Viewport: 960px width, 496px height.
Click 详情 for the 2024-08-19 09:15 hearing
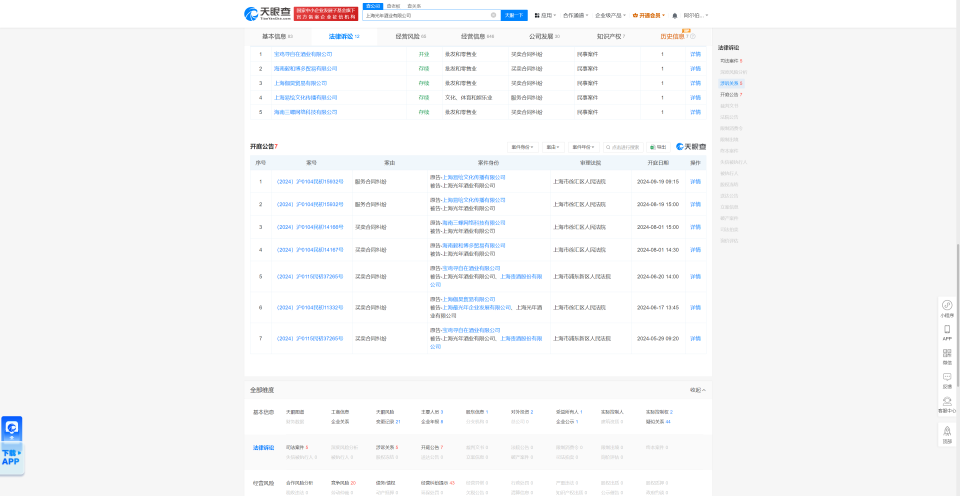[x=695, y=182]
